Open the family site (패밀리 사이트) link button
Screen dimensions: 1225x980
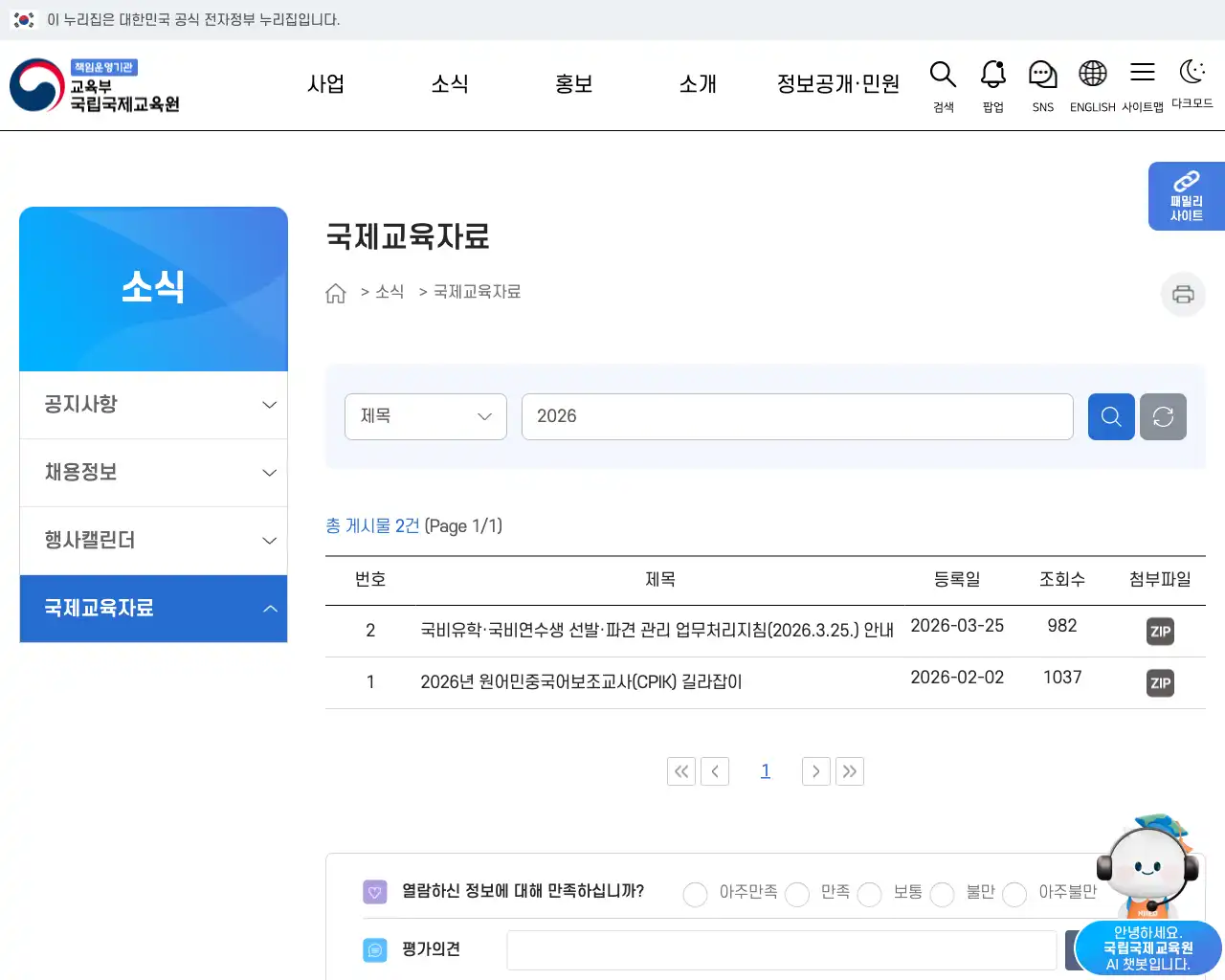1187,196
